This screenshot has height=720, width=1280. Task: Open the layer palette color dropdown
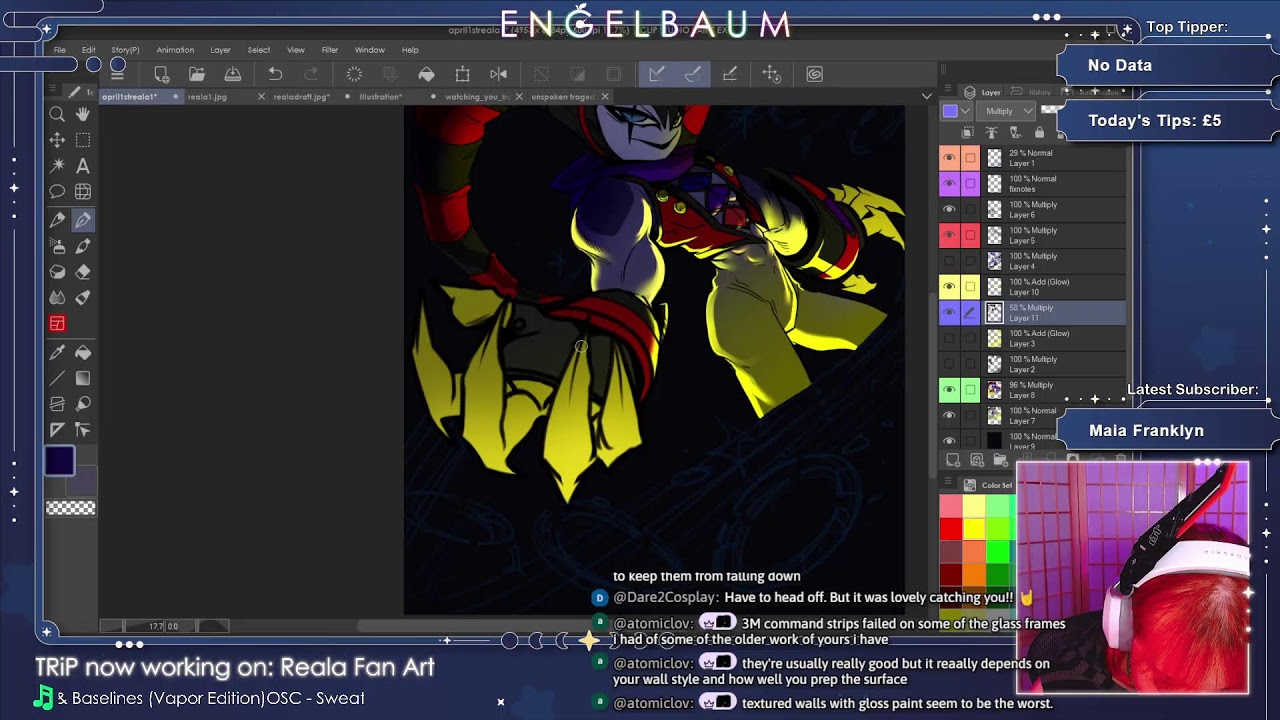click(956, 111)
